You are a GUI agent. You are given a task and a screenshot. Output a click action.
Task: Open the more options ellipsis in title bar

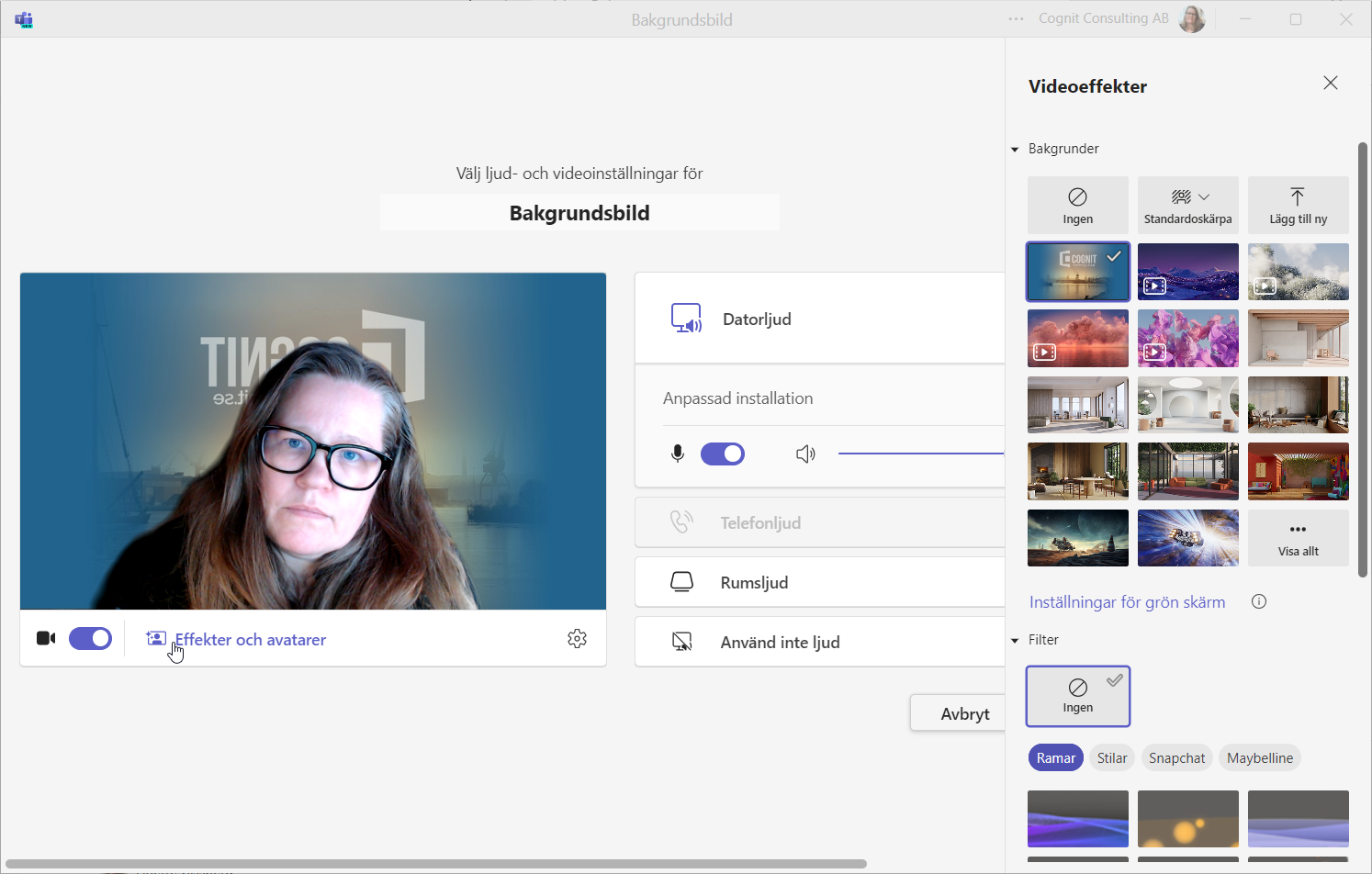coord(1016,18)
